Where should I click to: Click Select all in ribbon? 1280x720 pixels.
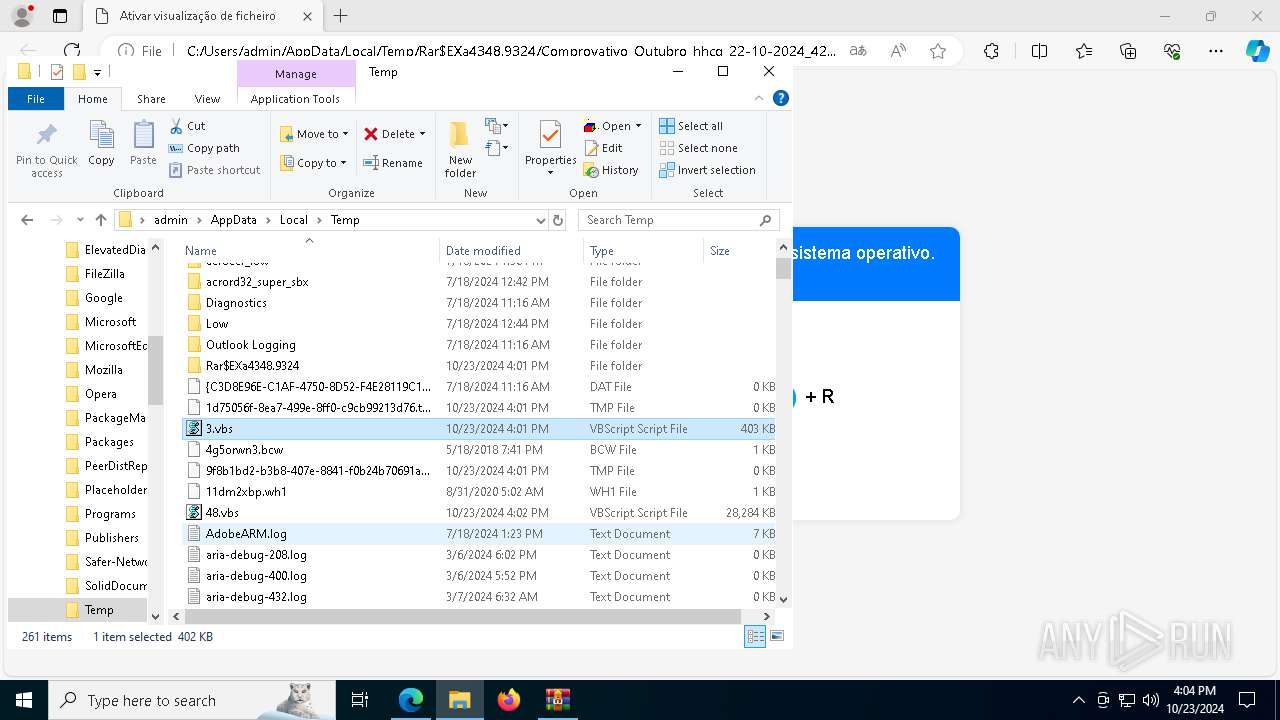(x=691, y=126)
